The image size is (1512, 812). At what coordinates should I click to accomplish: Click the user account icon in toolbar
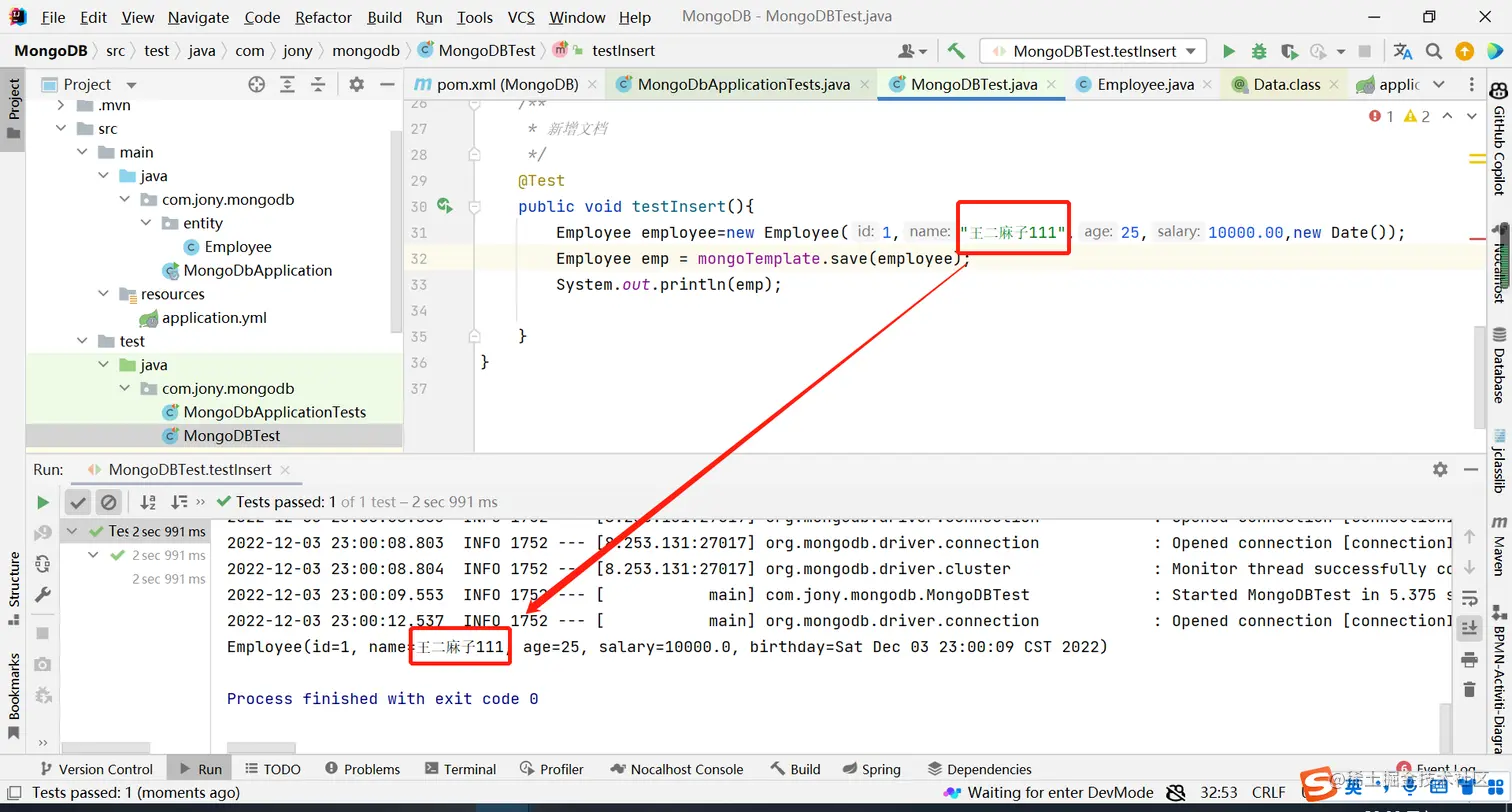tap(913, 51)
